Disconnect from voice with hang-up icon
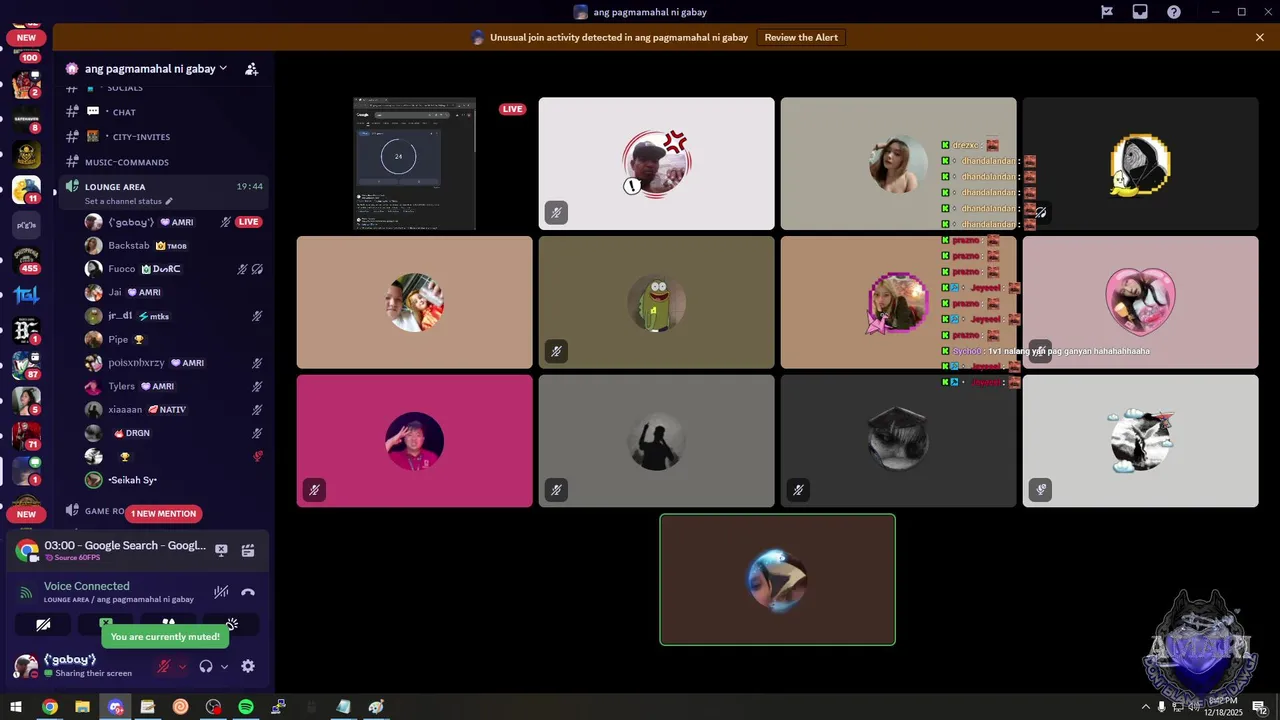The height and width of the screenshot is (720, 1280). coord(248,592)
